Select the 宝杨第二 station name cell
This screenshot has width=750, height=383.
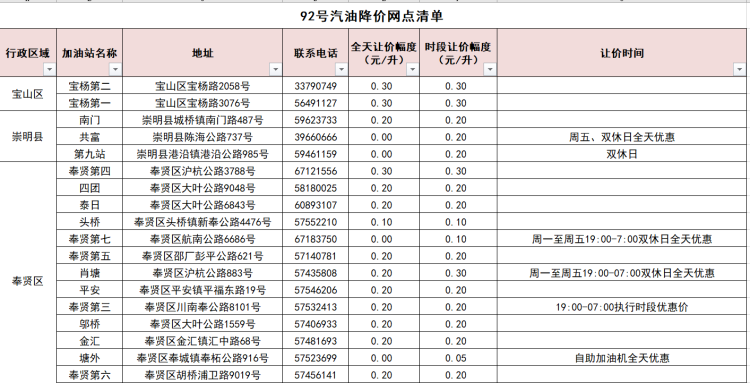[89, 86]
